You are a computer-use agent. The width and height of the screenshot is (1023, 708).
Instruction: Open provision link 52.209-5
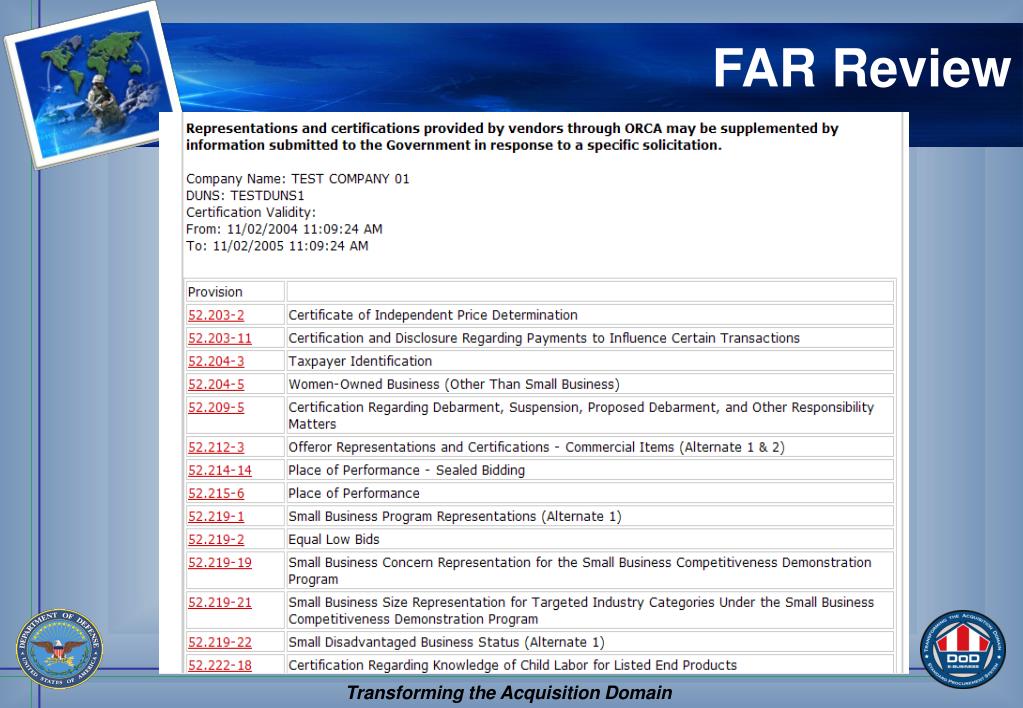(x=216, y=407)
